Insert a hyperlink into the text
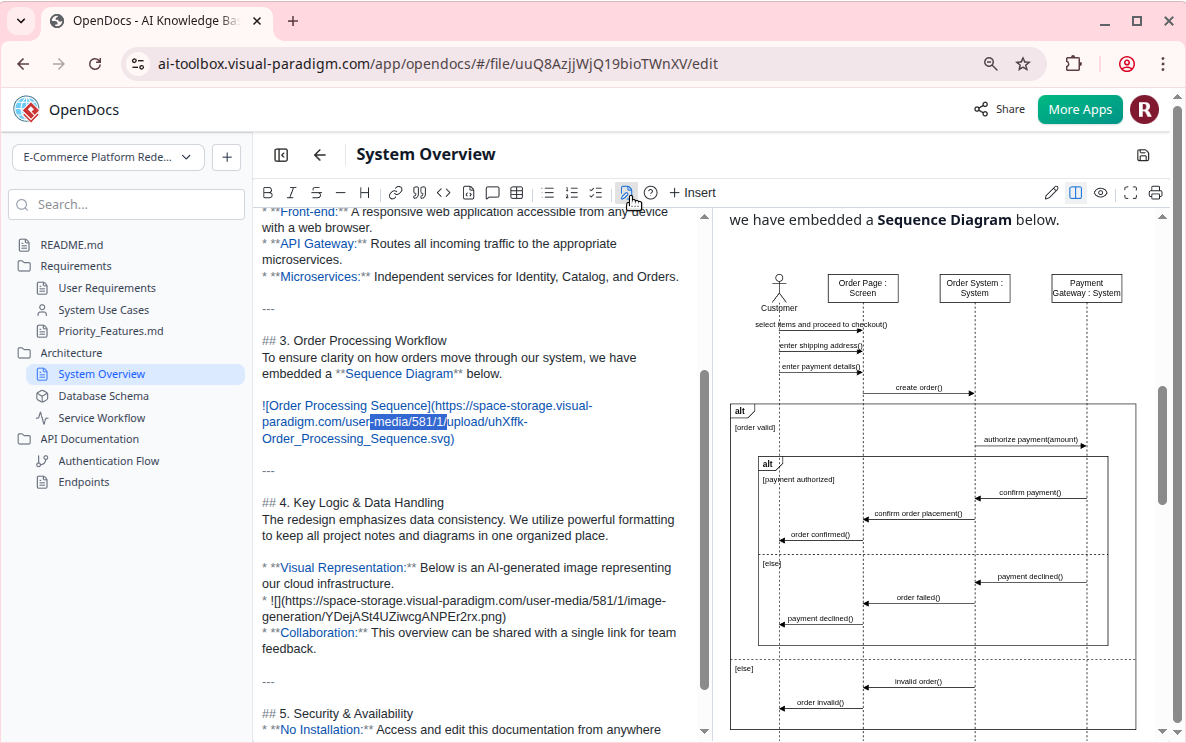This screenshot has width=1186, height=743. pyautogui.click(x=395, y=192)
